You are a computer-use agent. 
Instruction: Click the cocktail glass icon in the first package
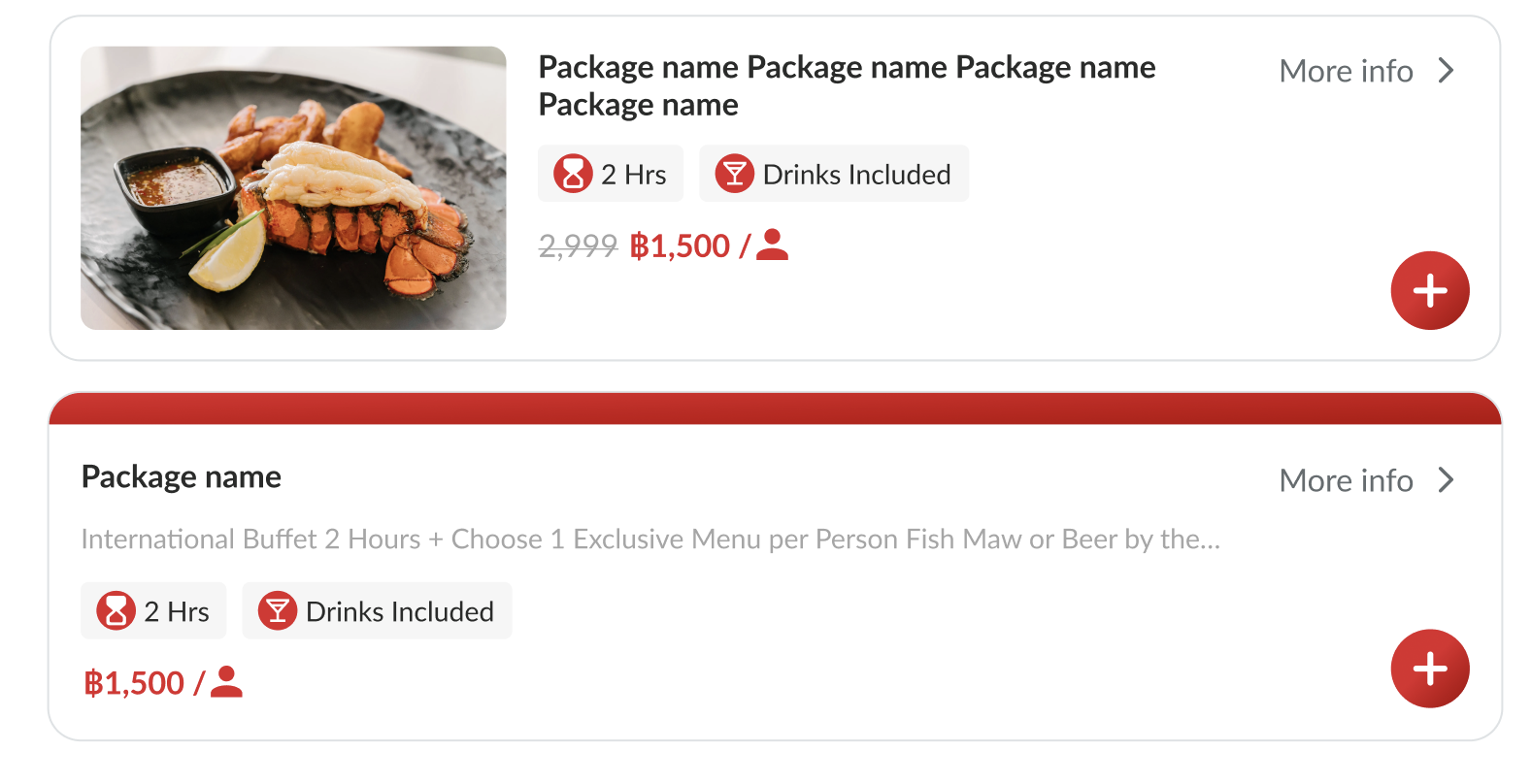pos(735,174)
